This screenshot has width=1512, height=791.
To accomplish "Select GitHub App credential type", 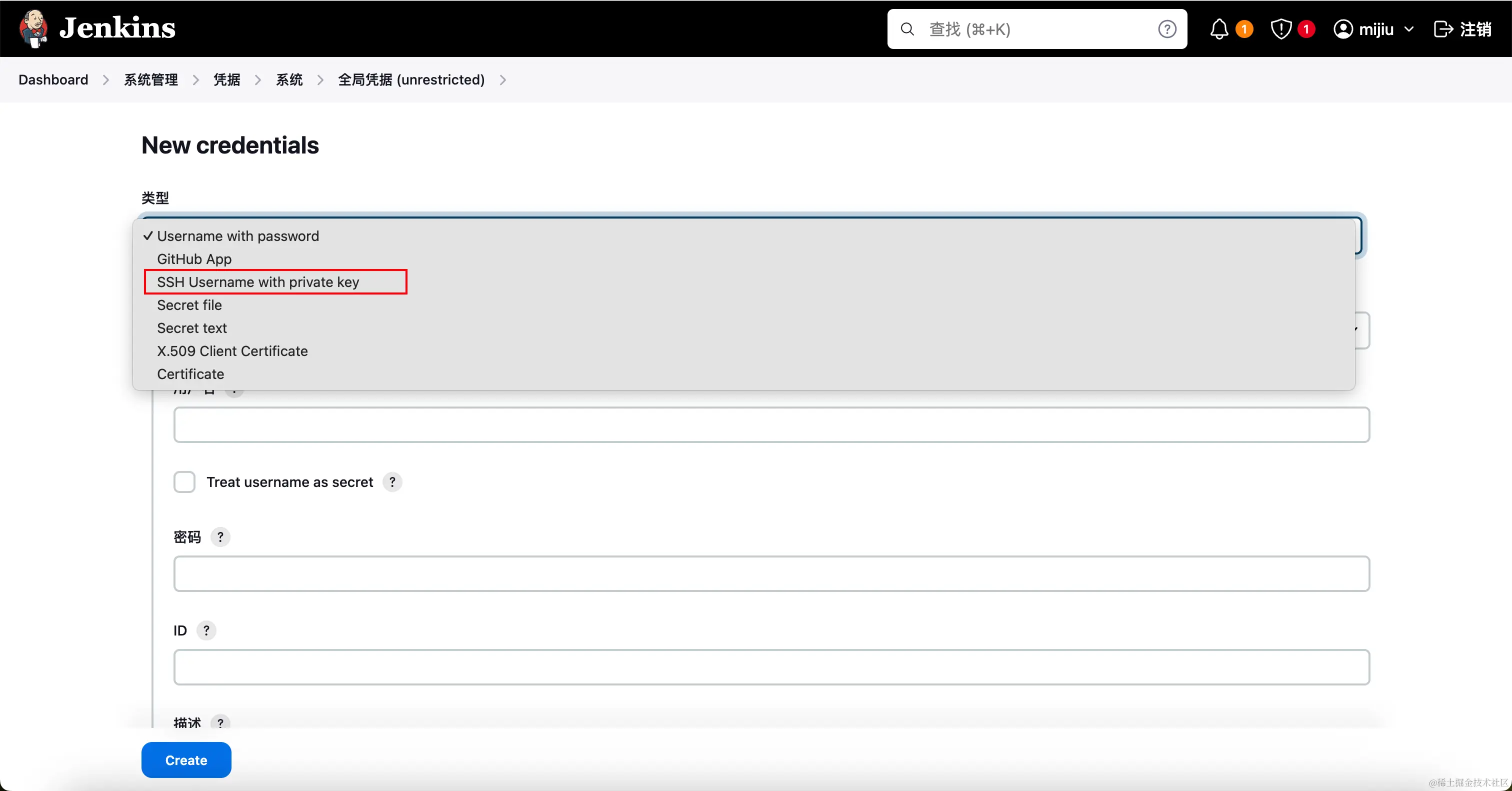I will 193,259.
